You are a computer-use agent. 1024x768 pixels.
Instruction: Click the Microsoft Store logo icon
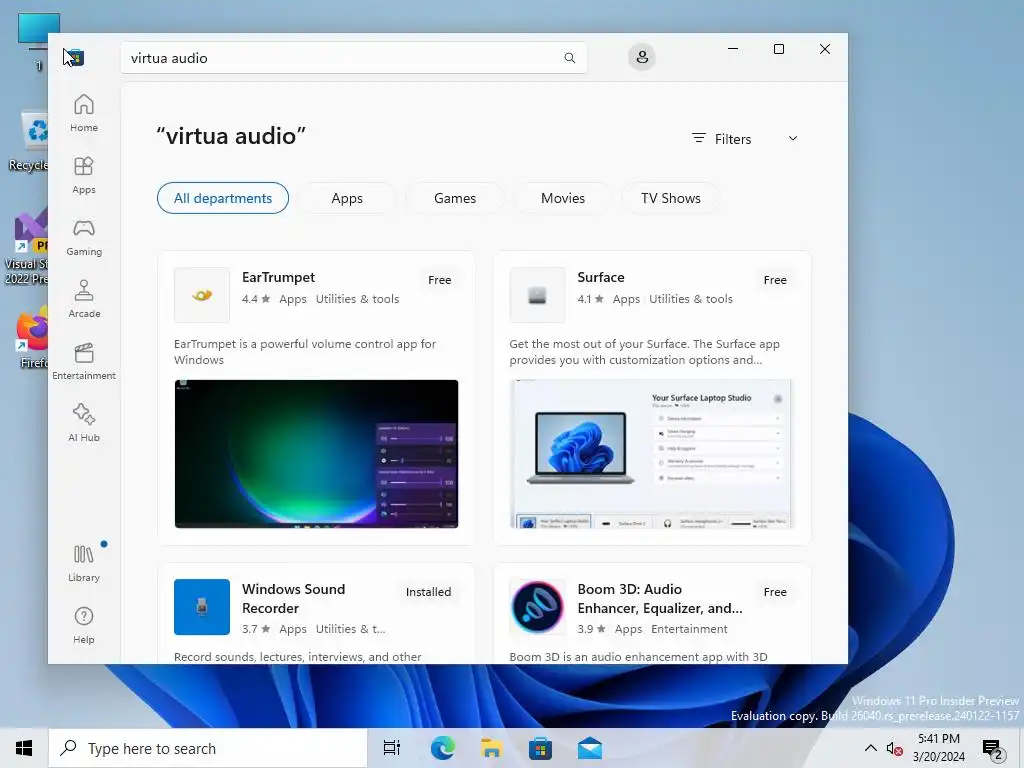coord(76,57)
